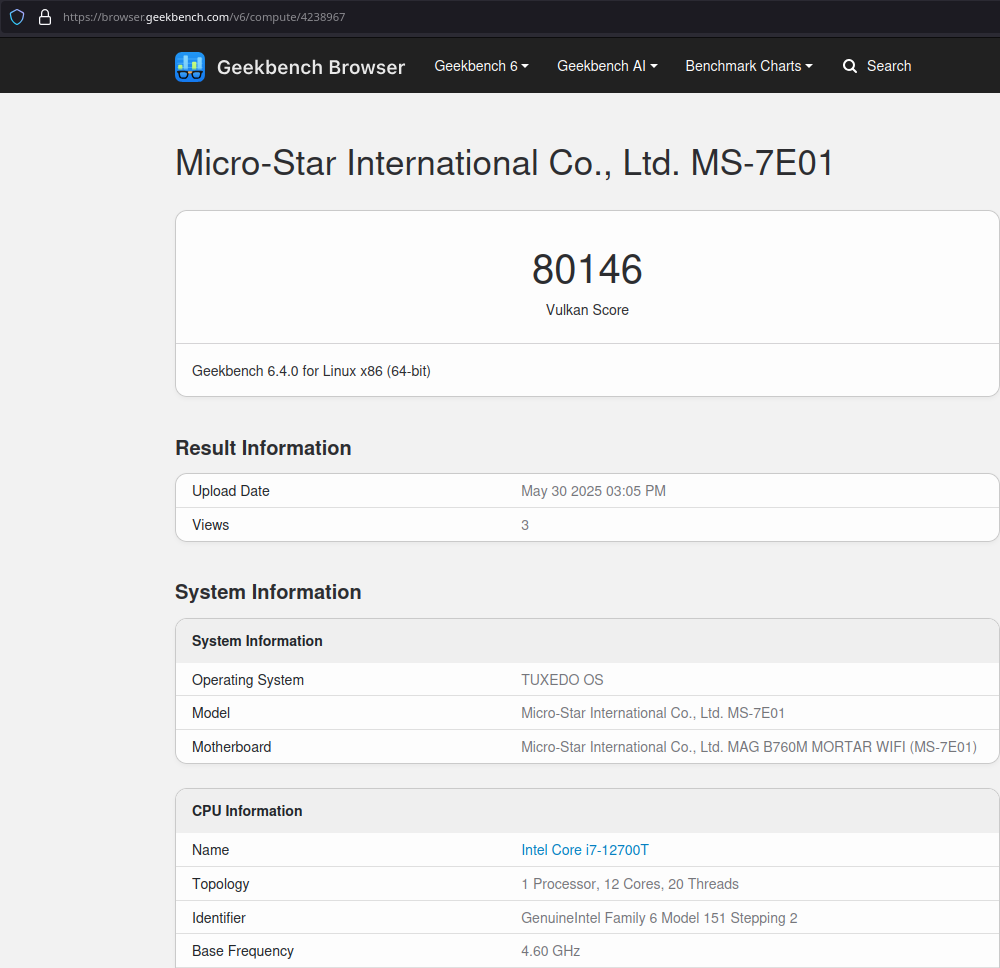Select the MAG B760M MORTAR WIFI value
This screenshot has height=968, width=1000.
749,747
